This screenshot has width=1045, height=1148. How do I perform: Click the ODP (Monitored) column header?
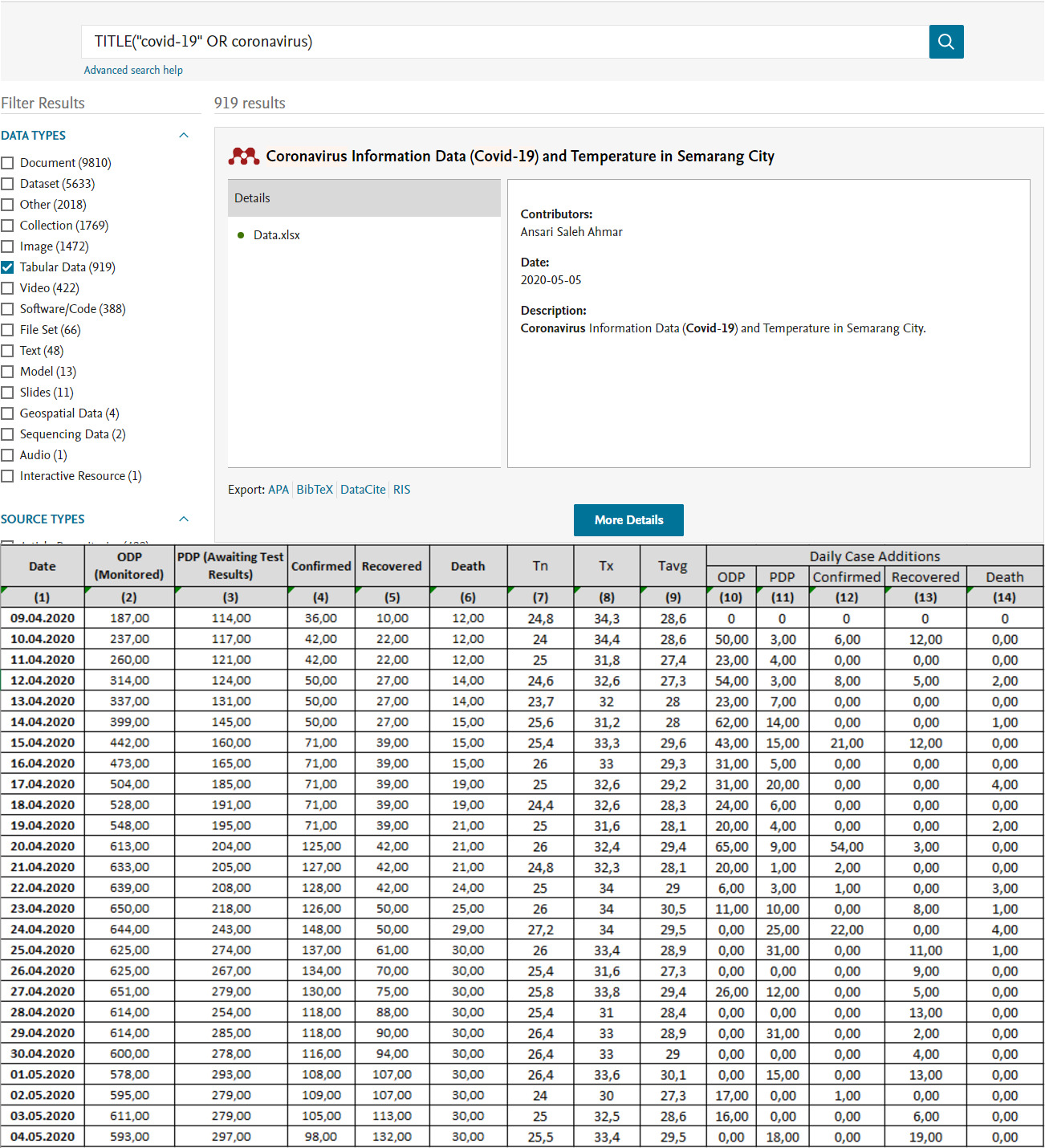pyautogui.click(x=129, y=566)
